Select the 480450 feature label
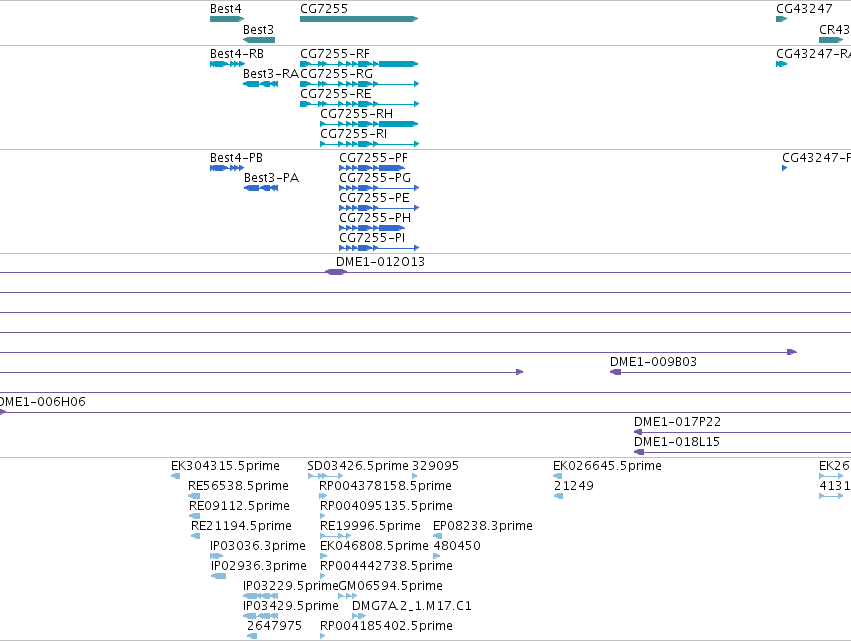This screenshot has width=851, height=641. click(x=457, y=545)
